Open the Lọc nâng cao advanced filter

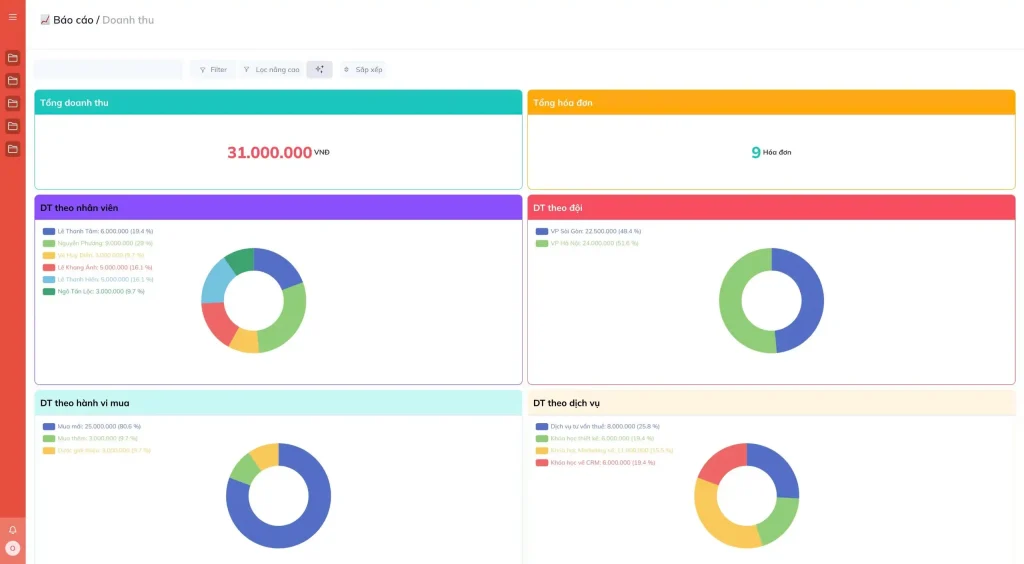click(271, 70)
